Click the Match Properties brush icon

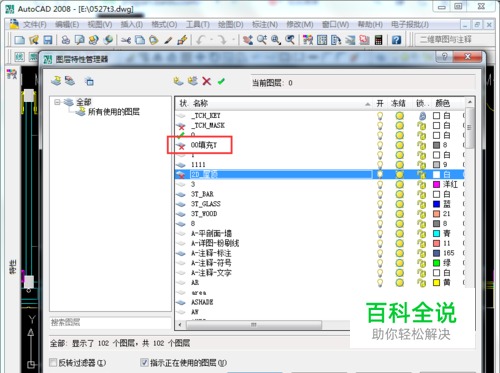pyautogui.click(x=182, y=40)
